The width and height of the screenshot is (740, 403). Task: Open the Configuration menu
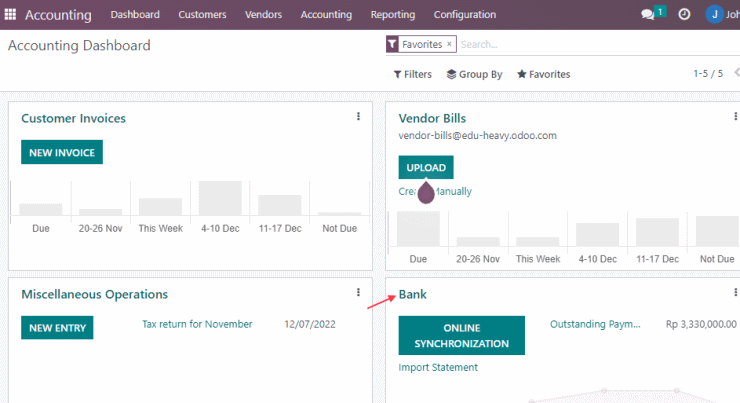tap(465, 15)
